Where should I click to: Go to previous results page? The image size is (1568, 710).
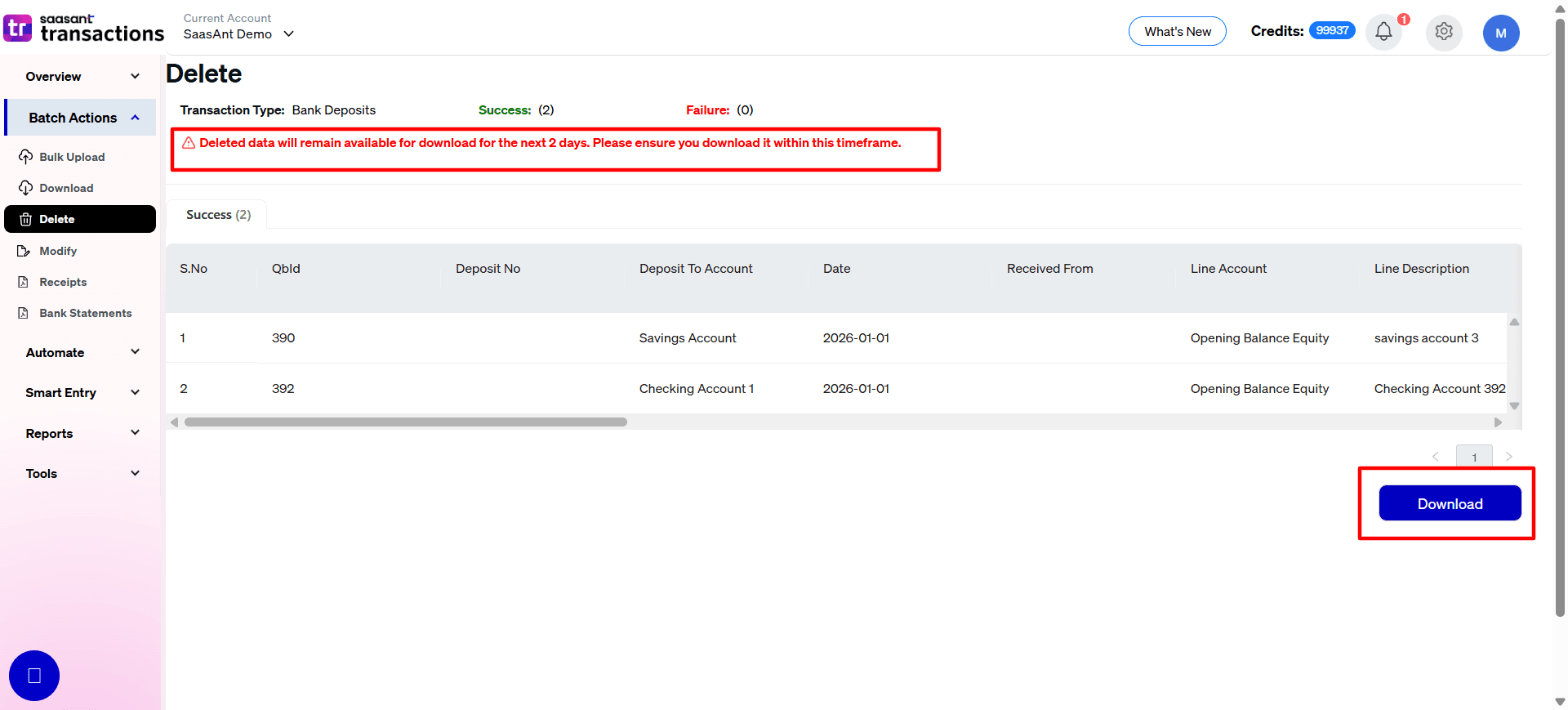[1436, 457]
